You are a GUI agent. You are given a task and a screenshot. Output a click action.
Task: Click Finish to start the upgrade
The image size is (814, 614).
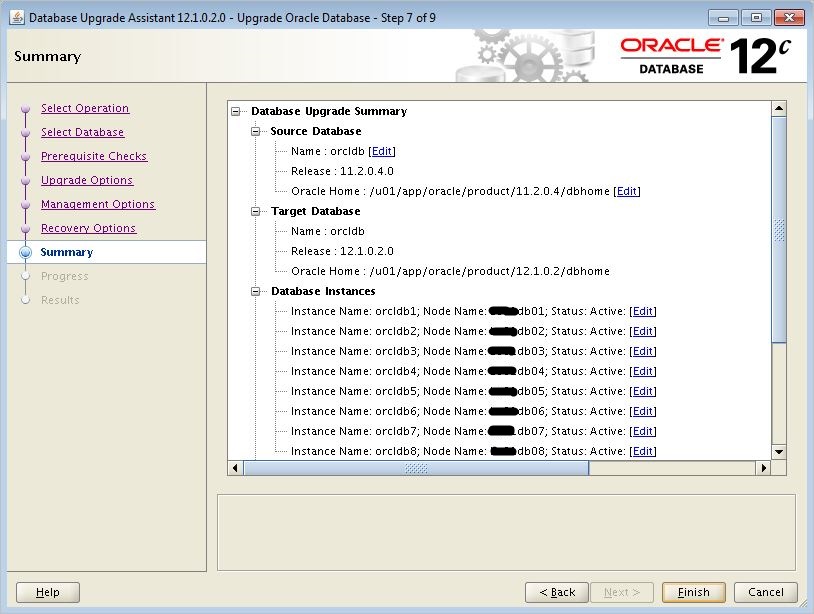click(x=694, y=592)
